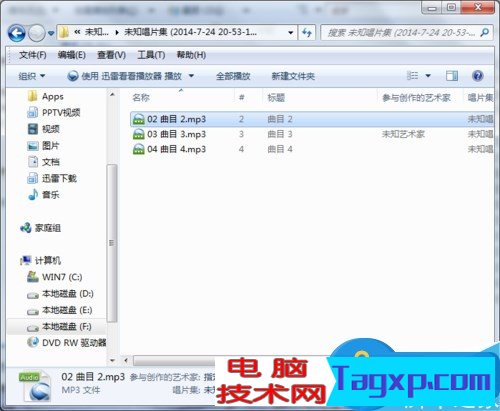This screenshot has height=411, width=500.
Task: Click the folder icon in the address bar
Action: click(x=64, y=32)
